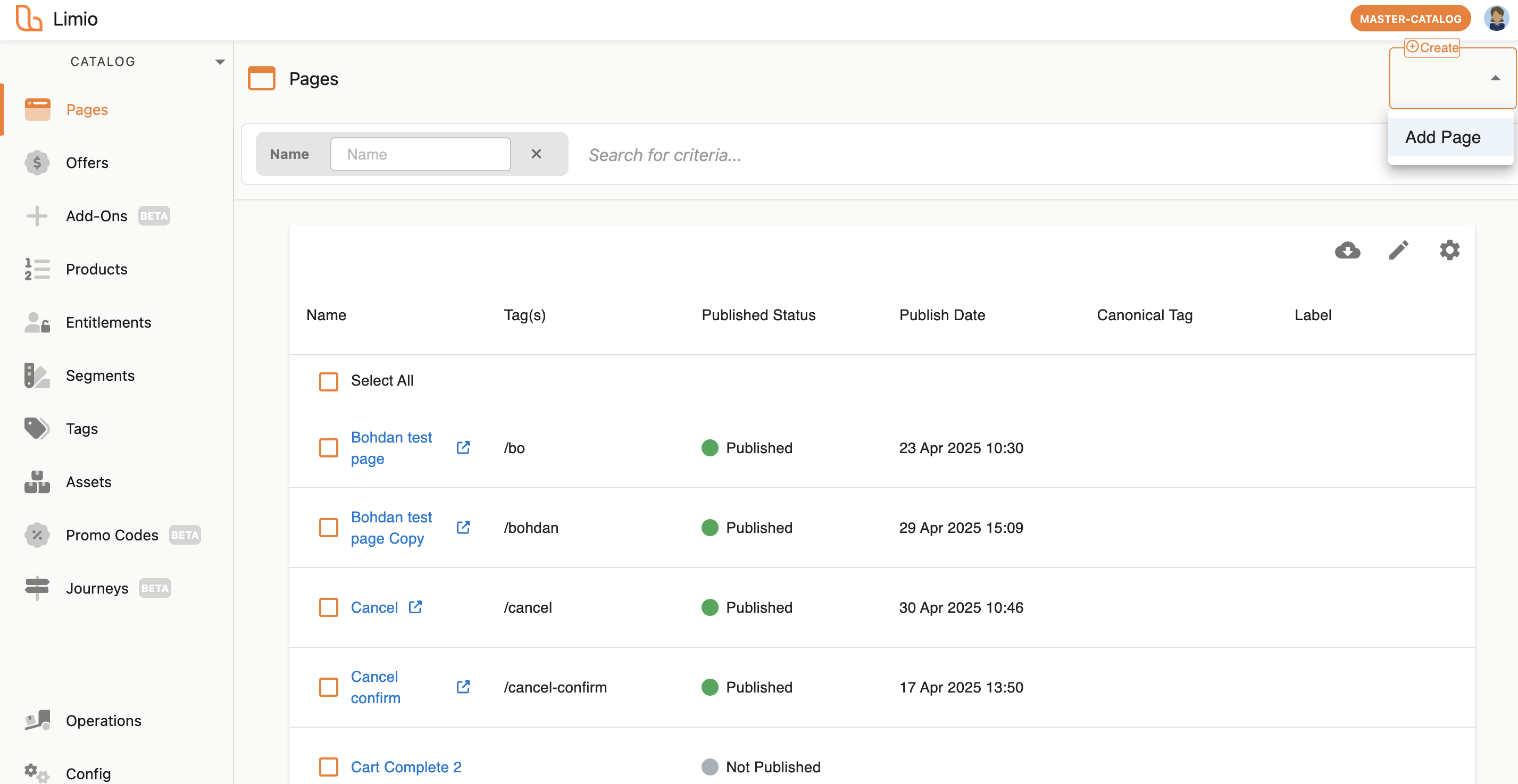Navigate to Segments

click(x=100, y=376)
